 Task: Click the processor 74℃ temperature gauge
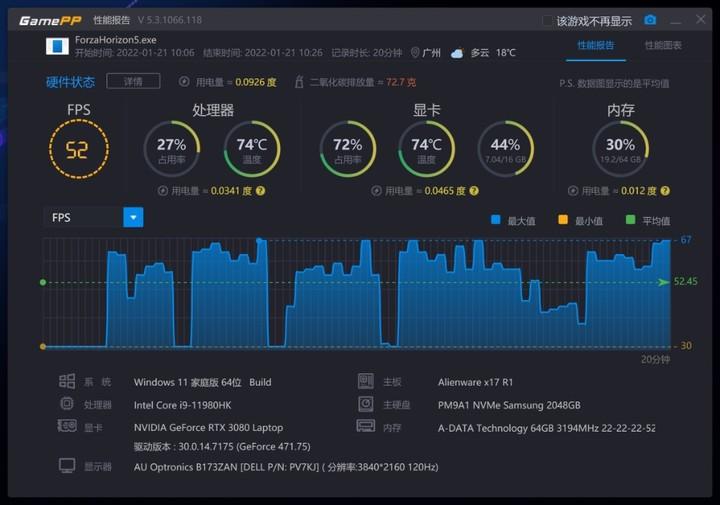(252, 149)
